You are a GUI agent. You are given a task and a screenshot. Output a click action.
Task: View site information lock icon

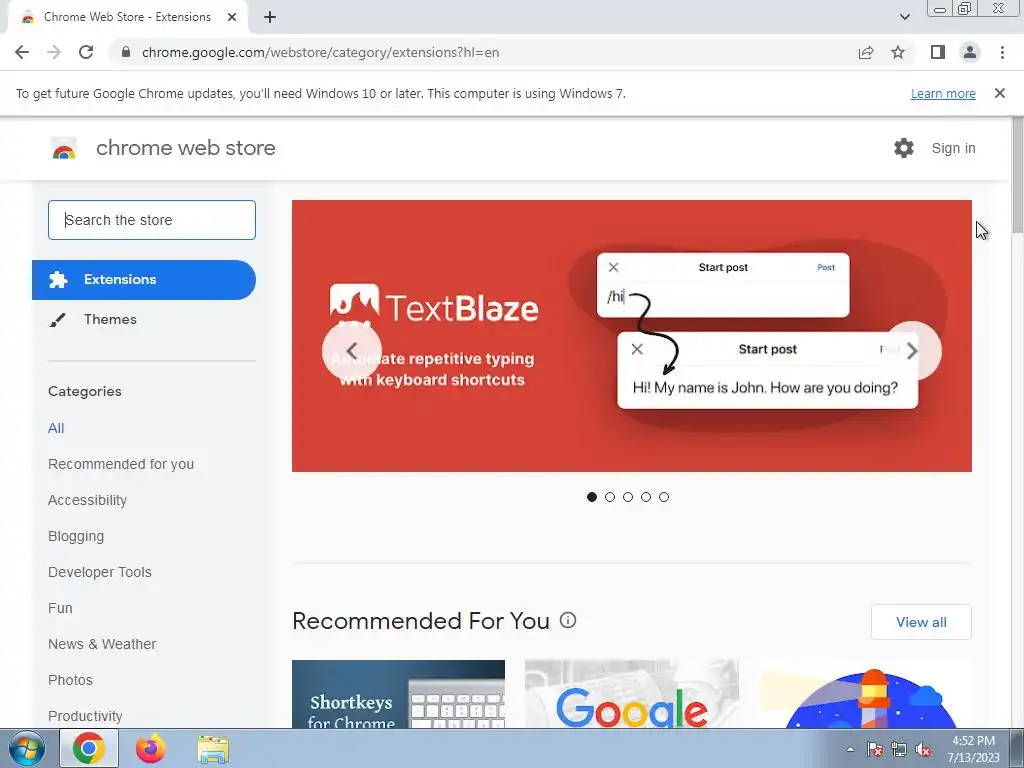tap(126, 52)
